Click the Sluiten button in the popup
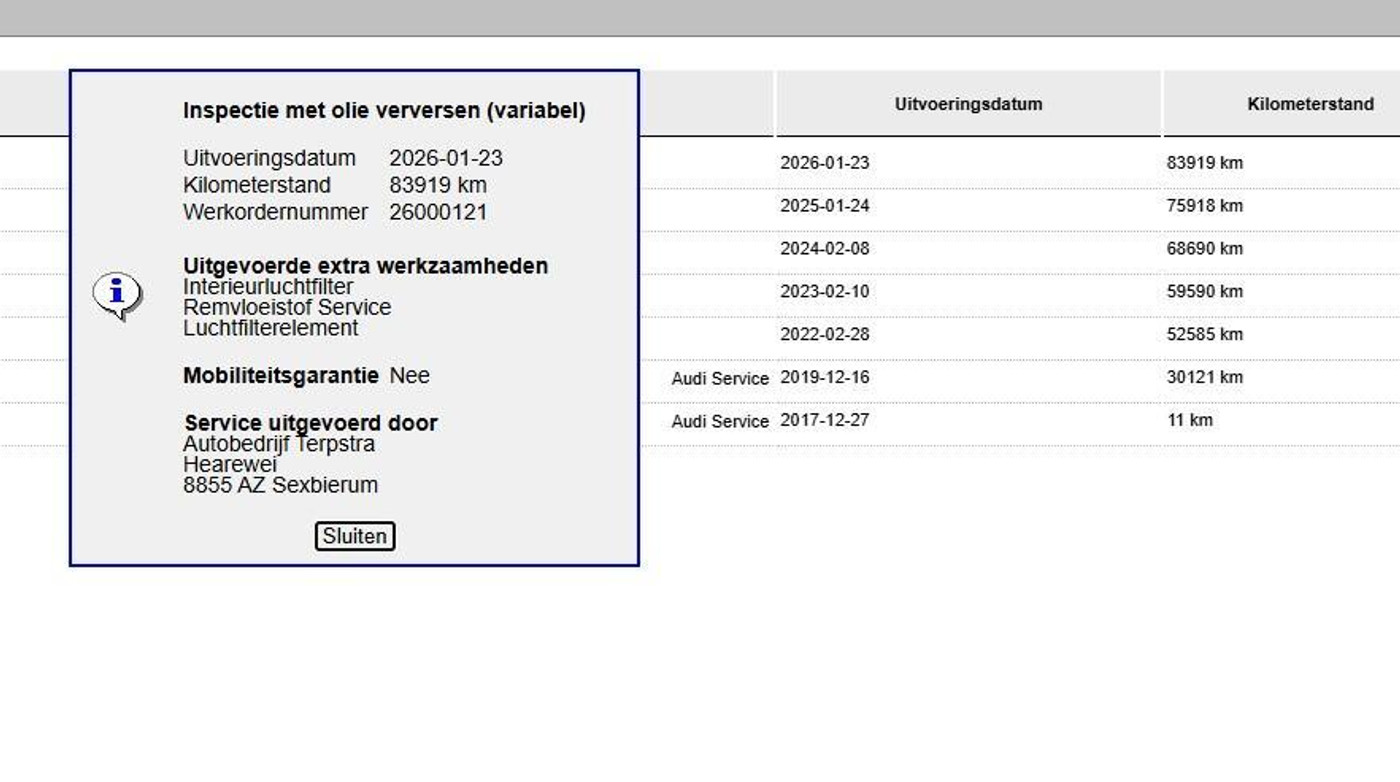The image size is (1400, 782). pos(355,536)
